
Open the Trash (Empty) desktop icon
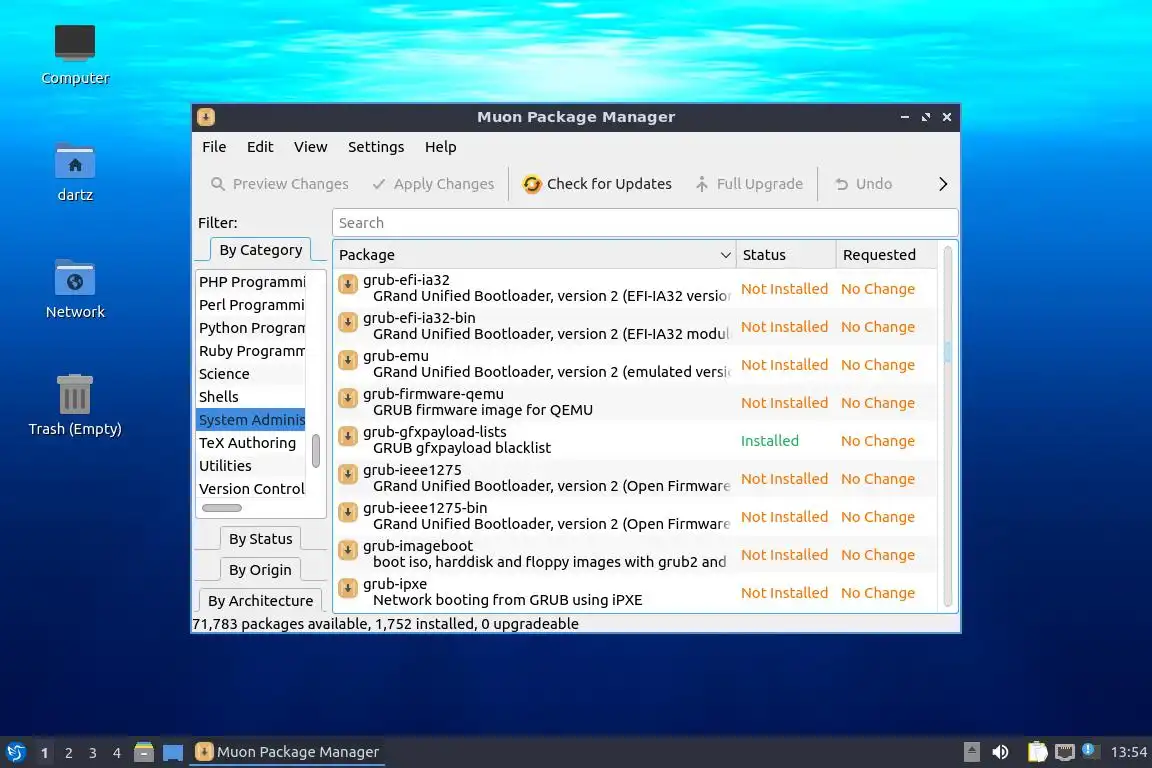75,395
